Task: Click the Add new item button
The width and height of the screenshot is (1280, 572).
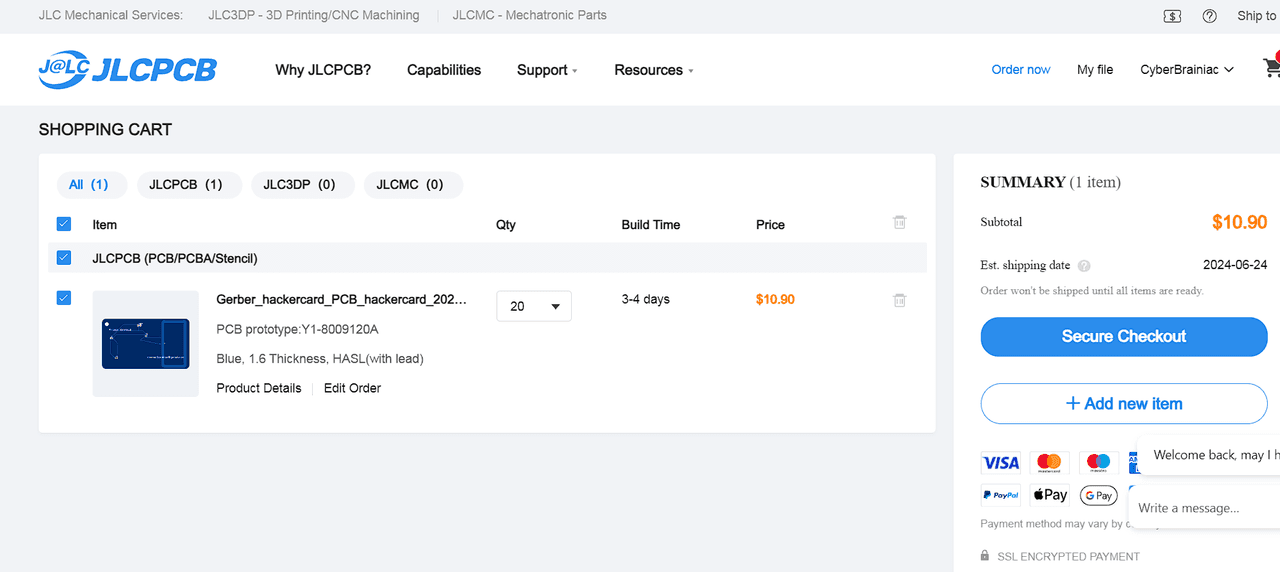Action: pos(1123,404)
